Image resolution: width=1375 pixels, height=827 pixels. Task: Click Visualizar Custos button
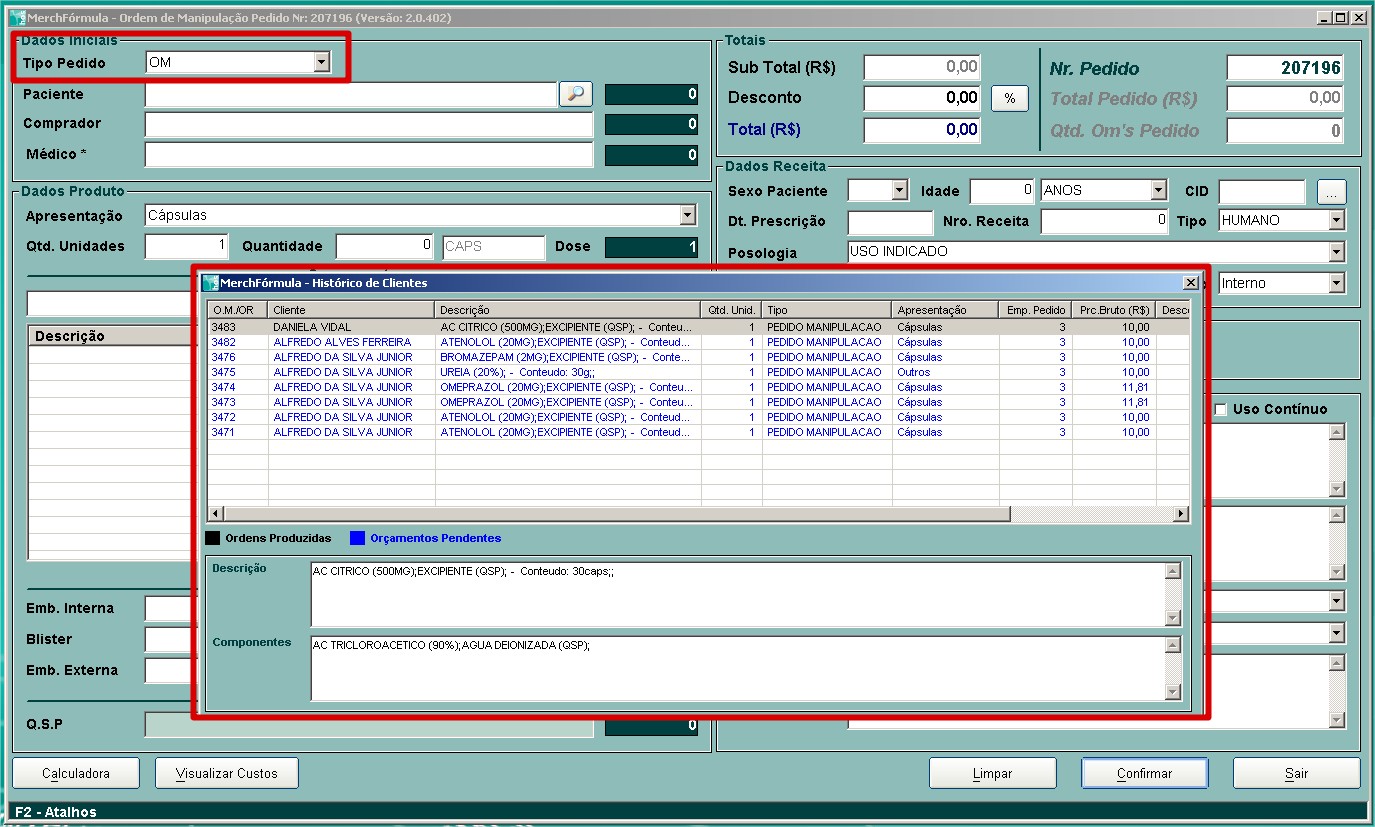[x=227, y=773]
